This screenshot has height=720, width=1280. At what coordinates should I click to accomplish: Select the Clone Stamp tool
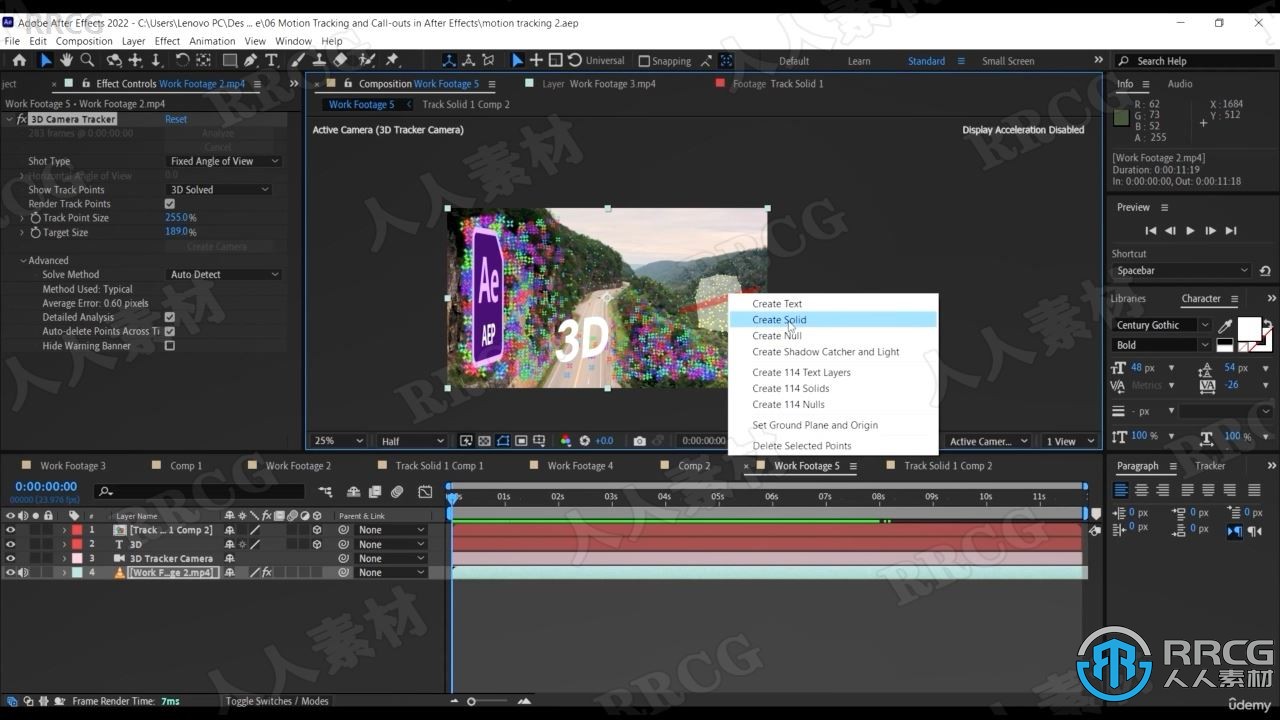[x=319, y=60]
